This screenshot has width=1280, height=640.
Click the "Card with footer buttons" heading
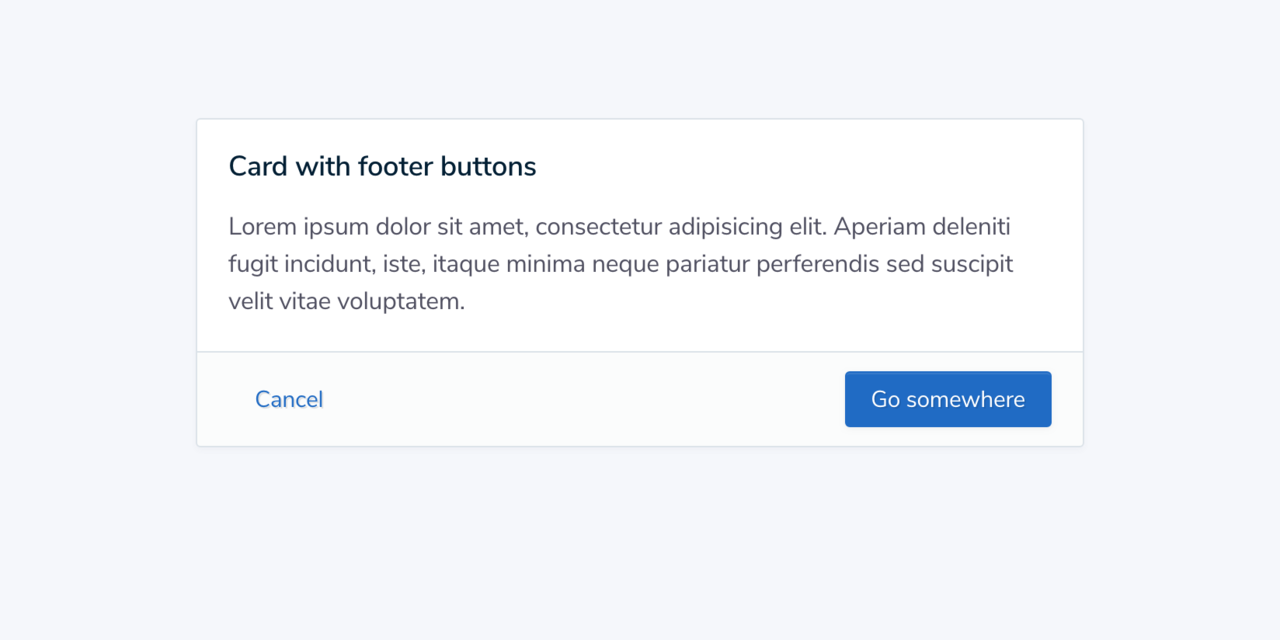click(x=382, y=167)
